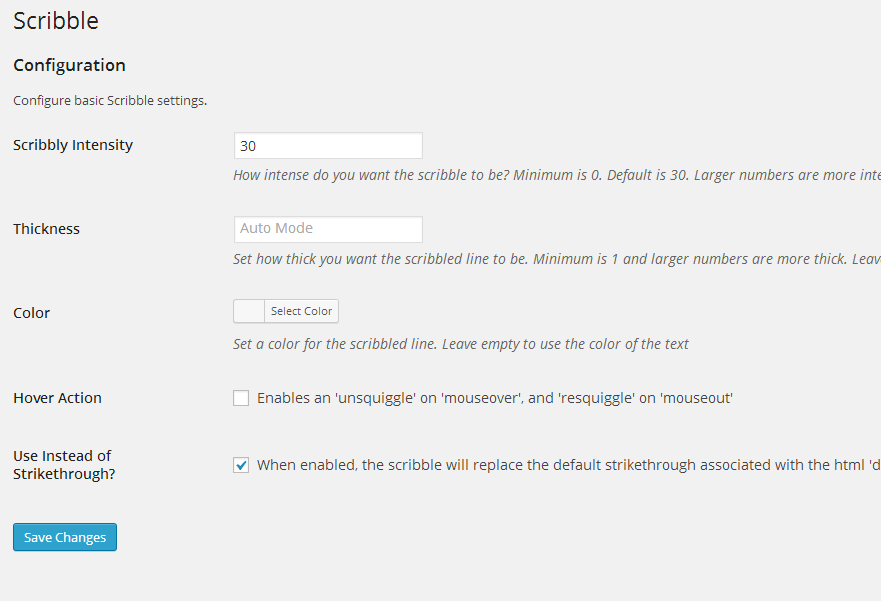Click the Configuration section heading

69,65
